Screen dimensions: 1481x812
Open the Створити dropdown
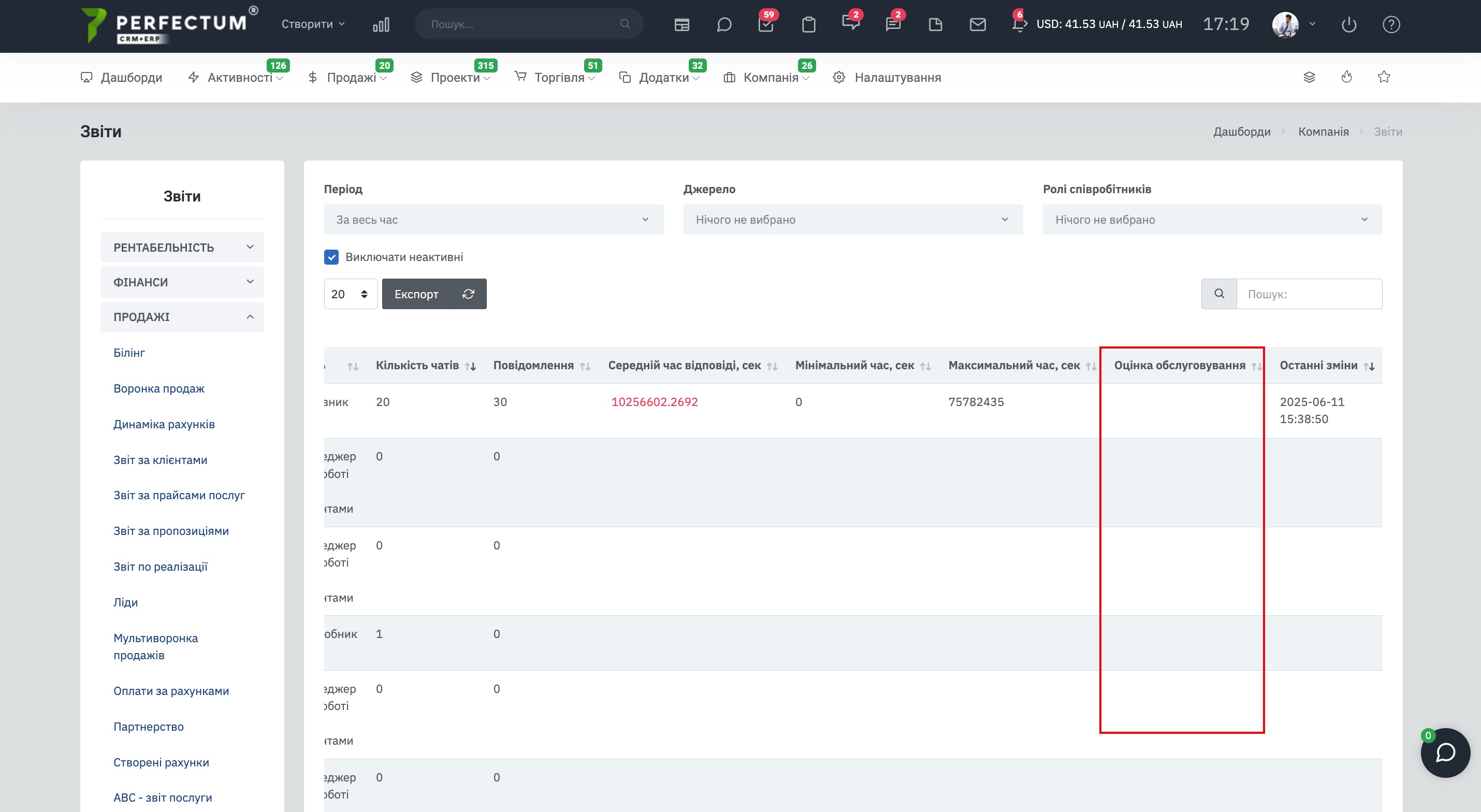click(x=313, y=24)
